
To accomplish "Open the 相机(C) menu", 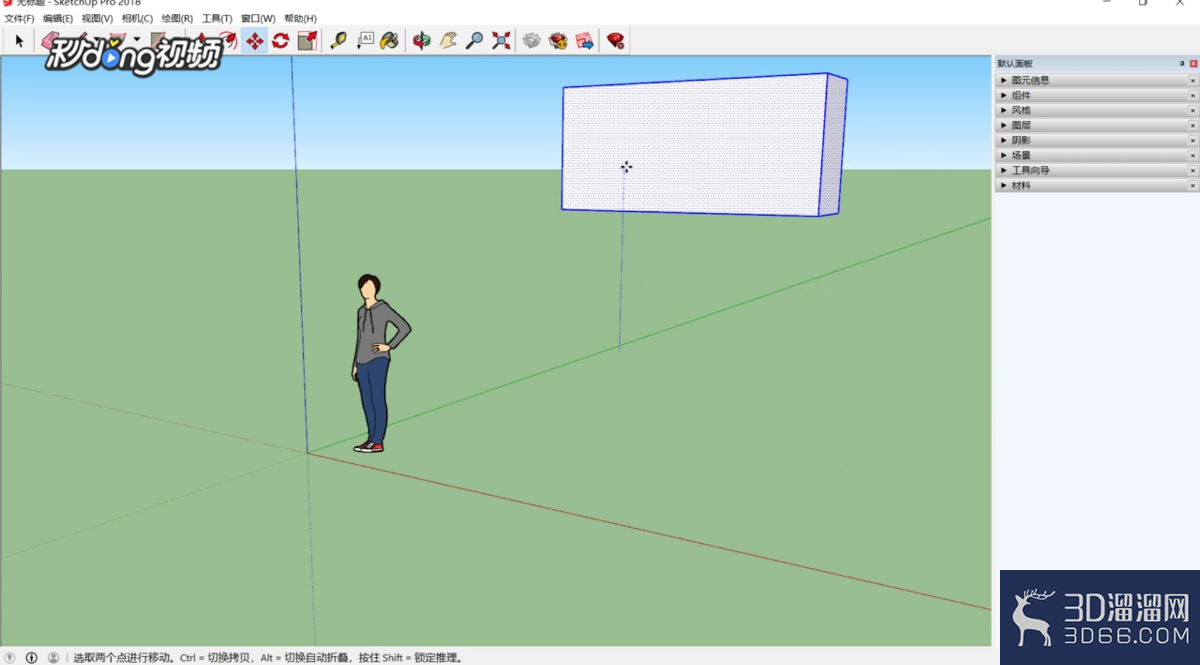I will (x=137, y=19).
